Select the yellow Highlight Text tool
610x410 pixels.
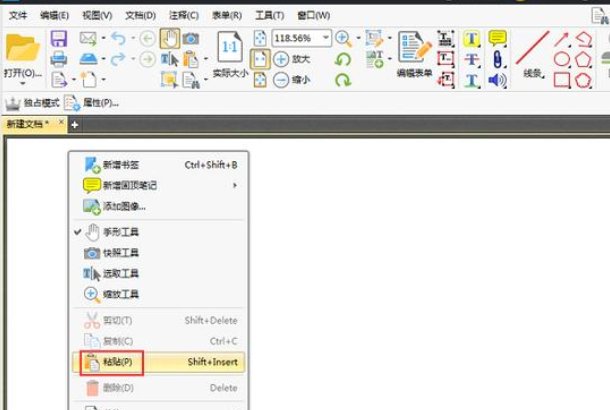472,39
